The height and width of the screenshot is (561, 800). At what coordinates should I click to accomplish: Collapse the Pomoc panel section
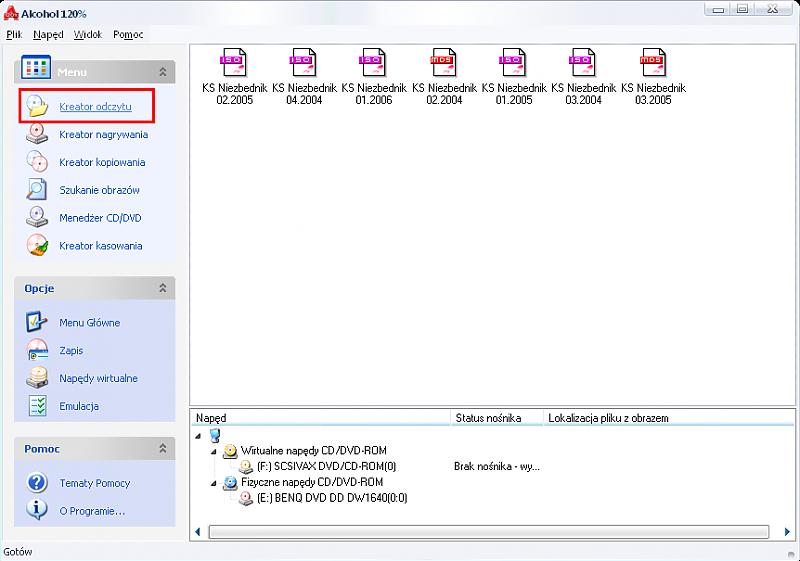point(163,448)
